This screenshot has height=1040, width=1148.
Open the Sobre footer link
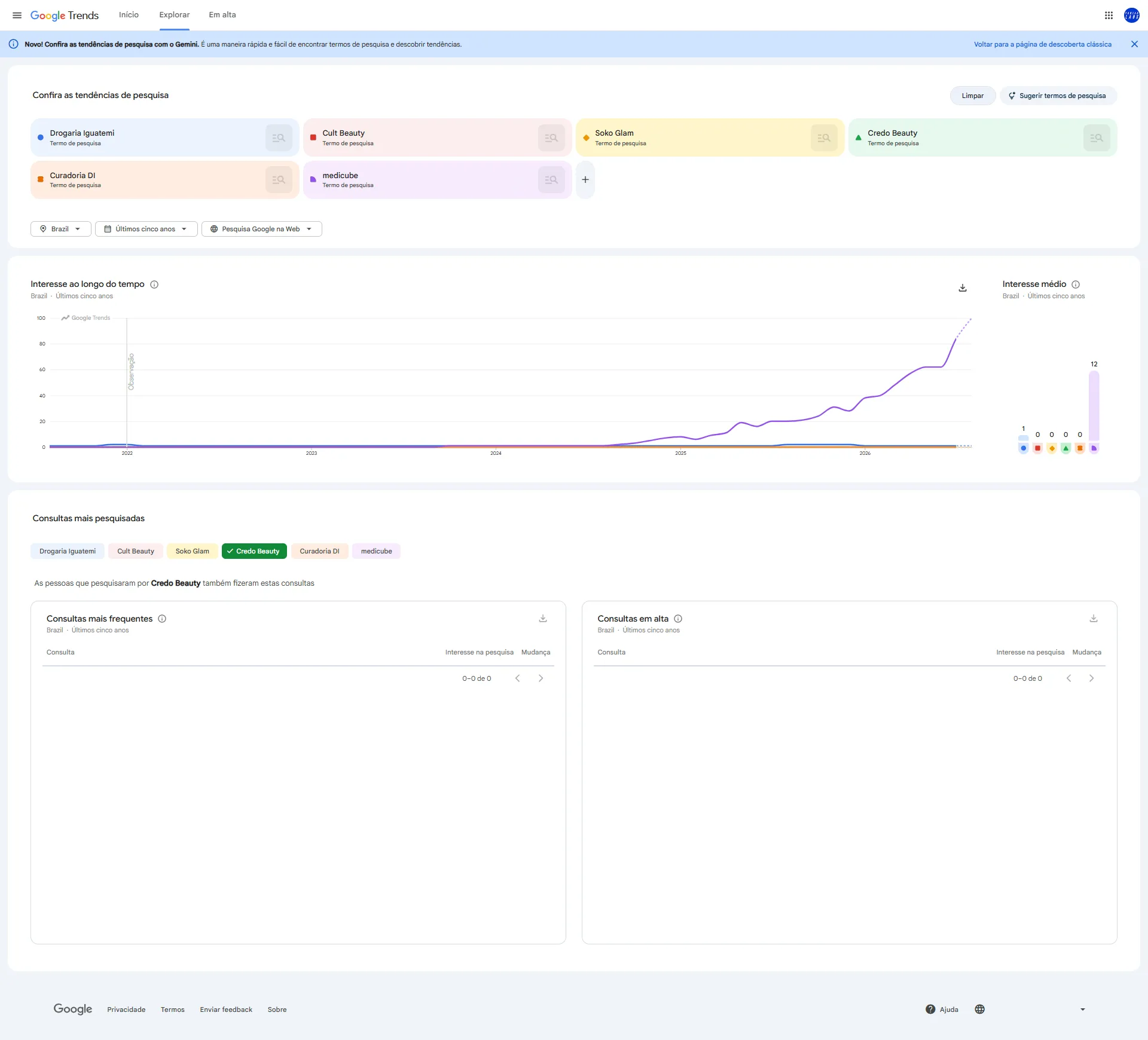(x=277, y=1010)
